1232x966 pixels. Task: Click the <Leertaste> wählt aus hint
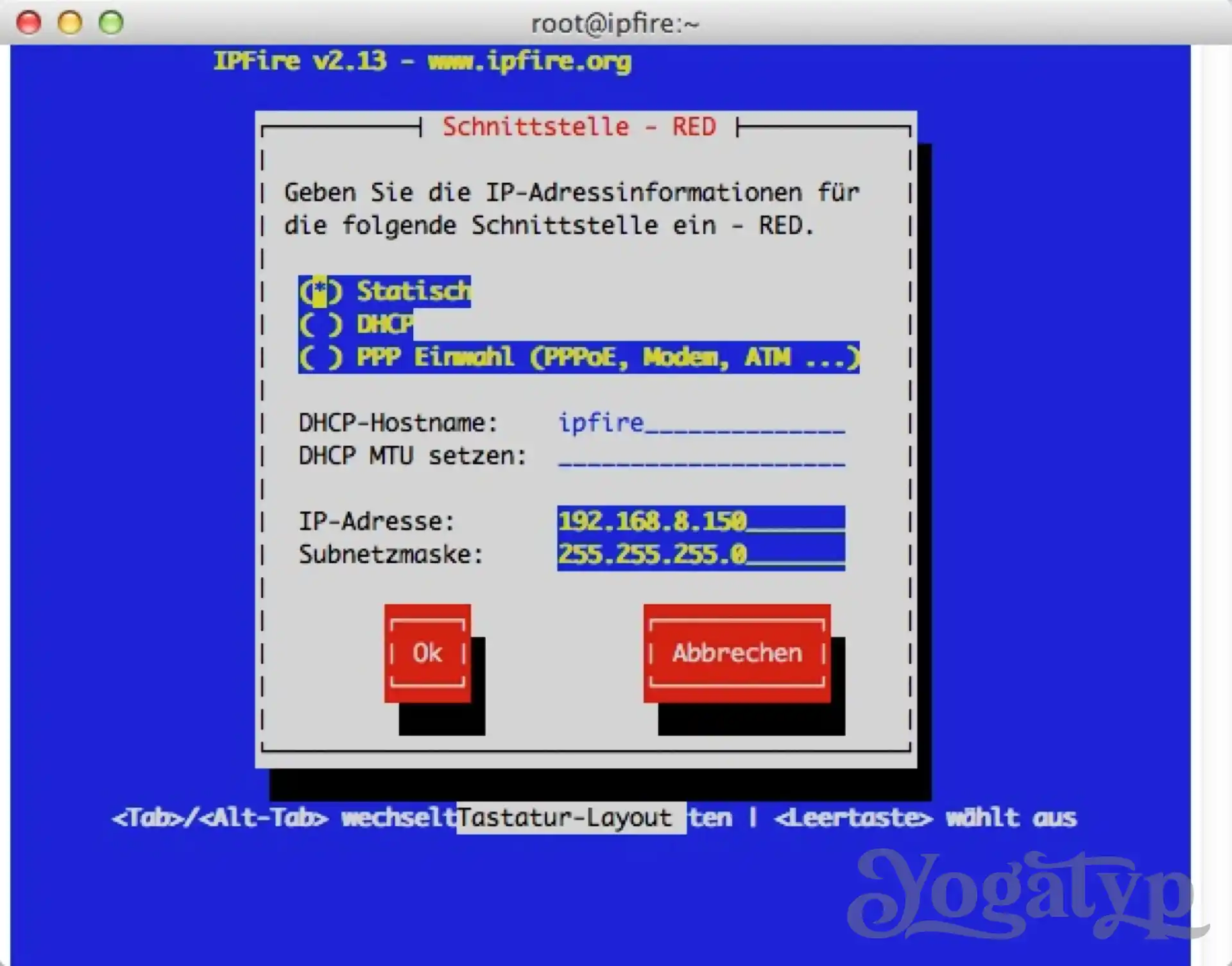(925, 818)
